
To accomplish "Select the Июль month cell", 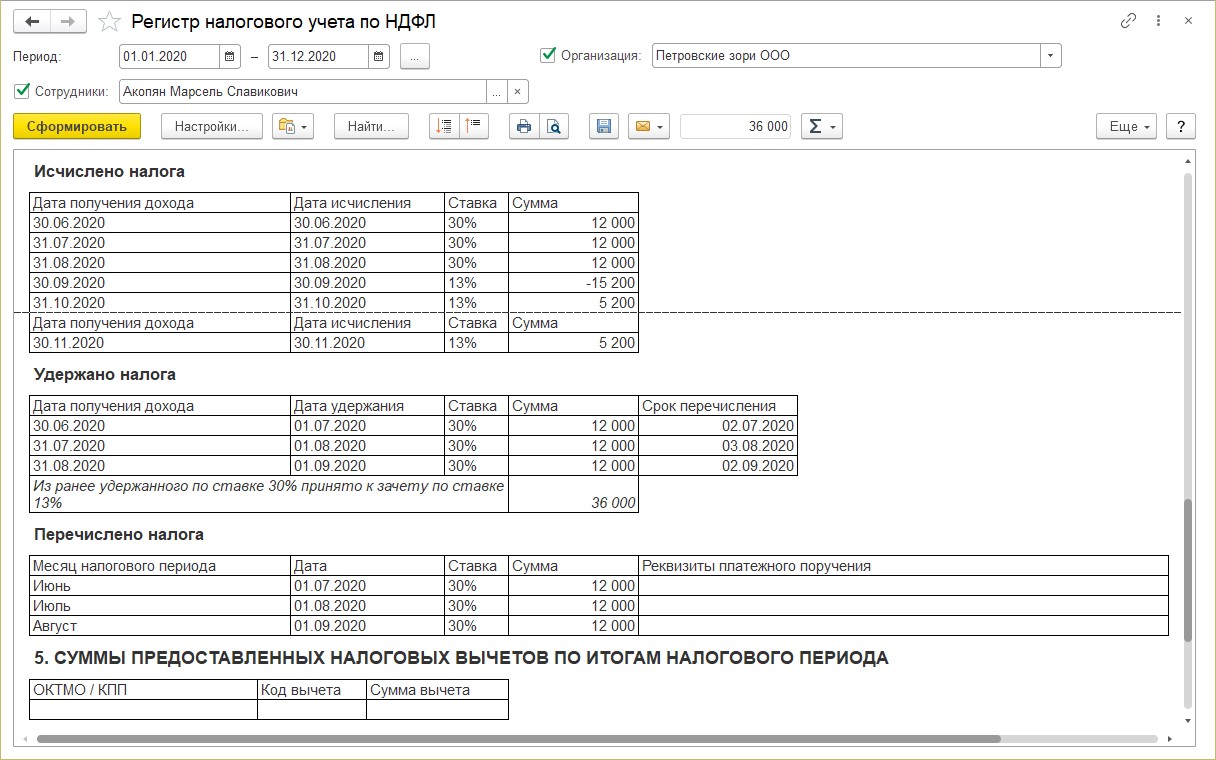I will 160,606.
